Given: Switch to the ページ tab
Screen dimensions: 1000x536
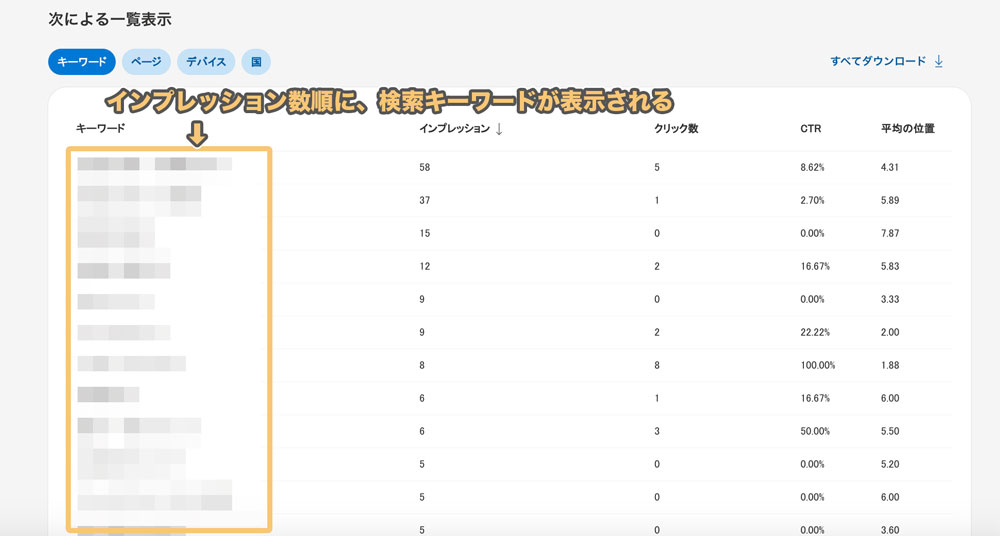Looking at the screenshot, I should tap(146, 61).
